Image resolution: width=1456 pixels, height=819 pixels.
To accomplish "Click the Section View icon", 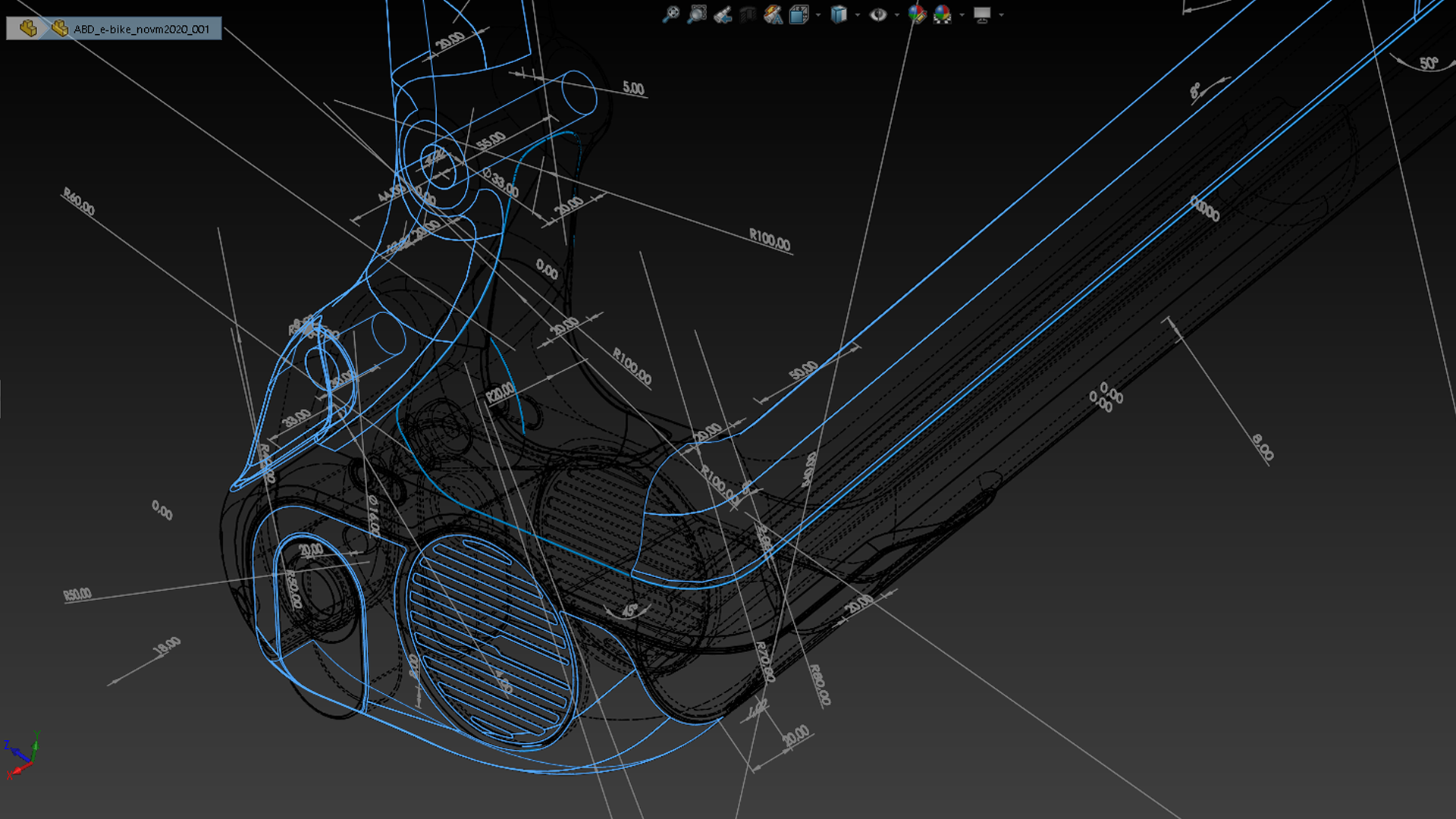I will (748, 14).
